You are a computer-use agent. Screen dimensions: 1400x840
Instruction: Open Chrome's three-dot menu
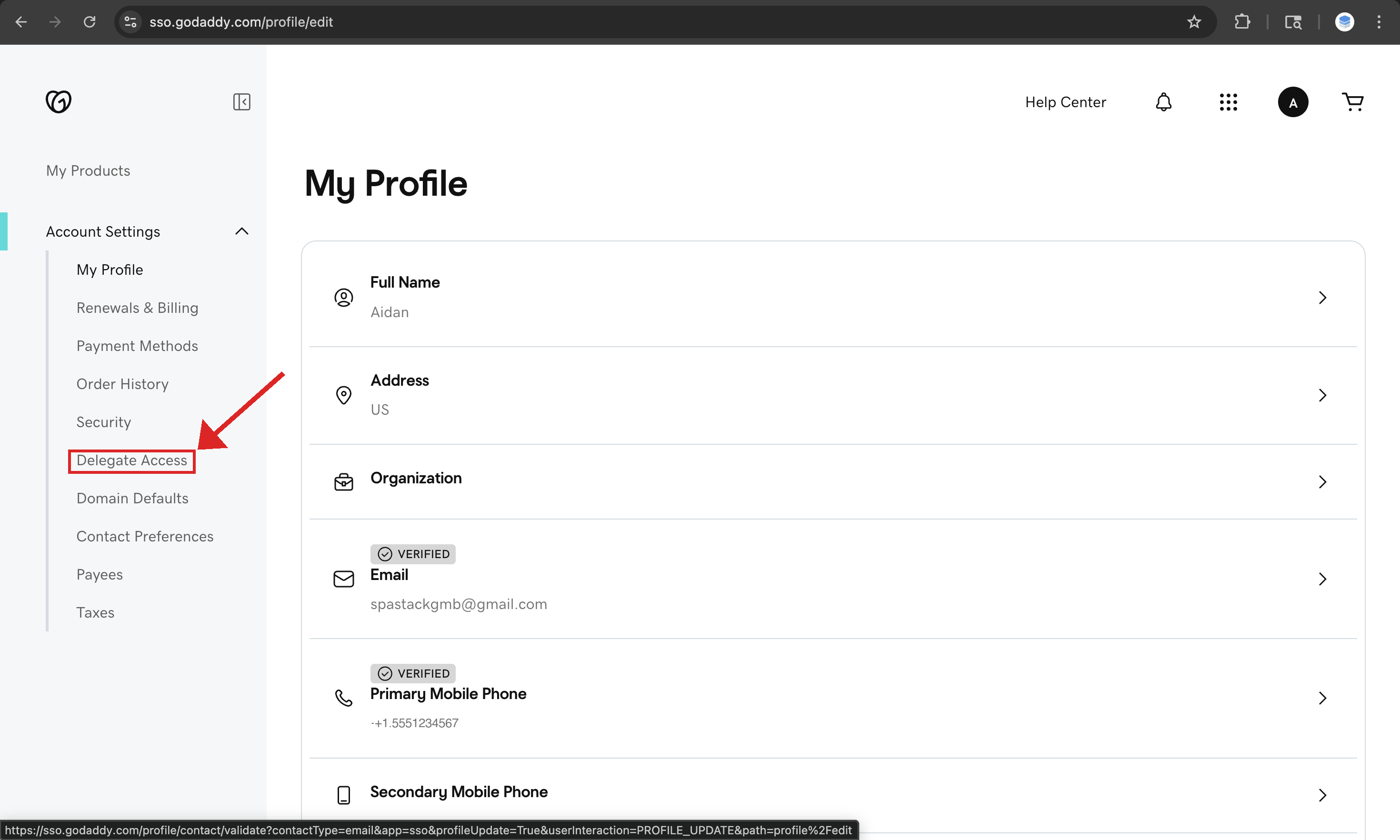1380,22
